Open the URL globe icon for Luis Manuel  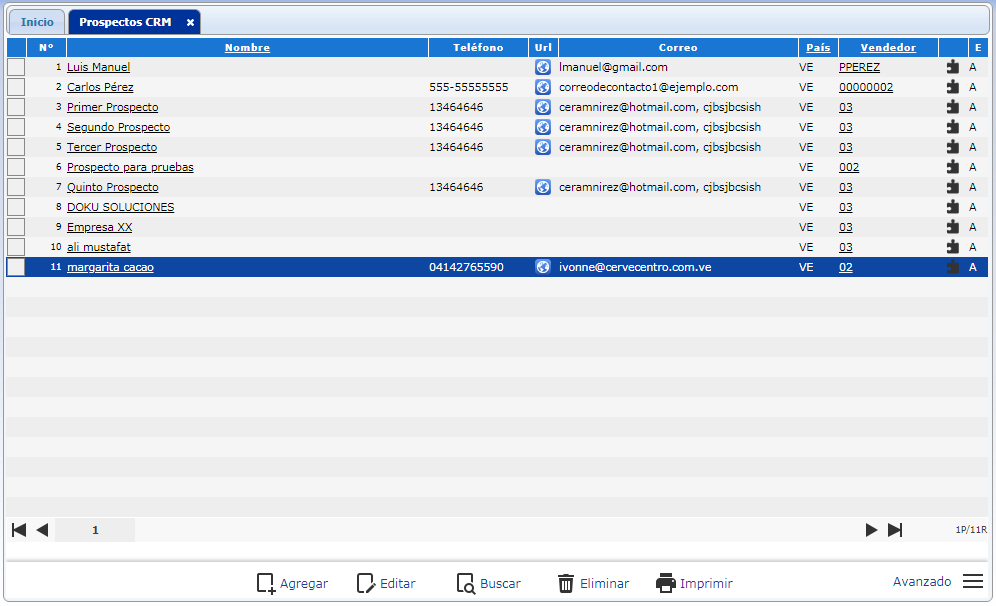(x=542, y=67)
